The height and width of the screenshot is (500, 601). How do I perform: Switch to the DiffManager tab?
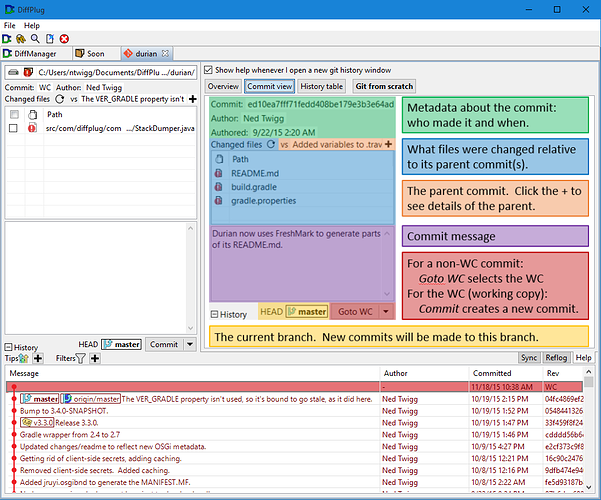35,53
